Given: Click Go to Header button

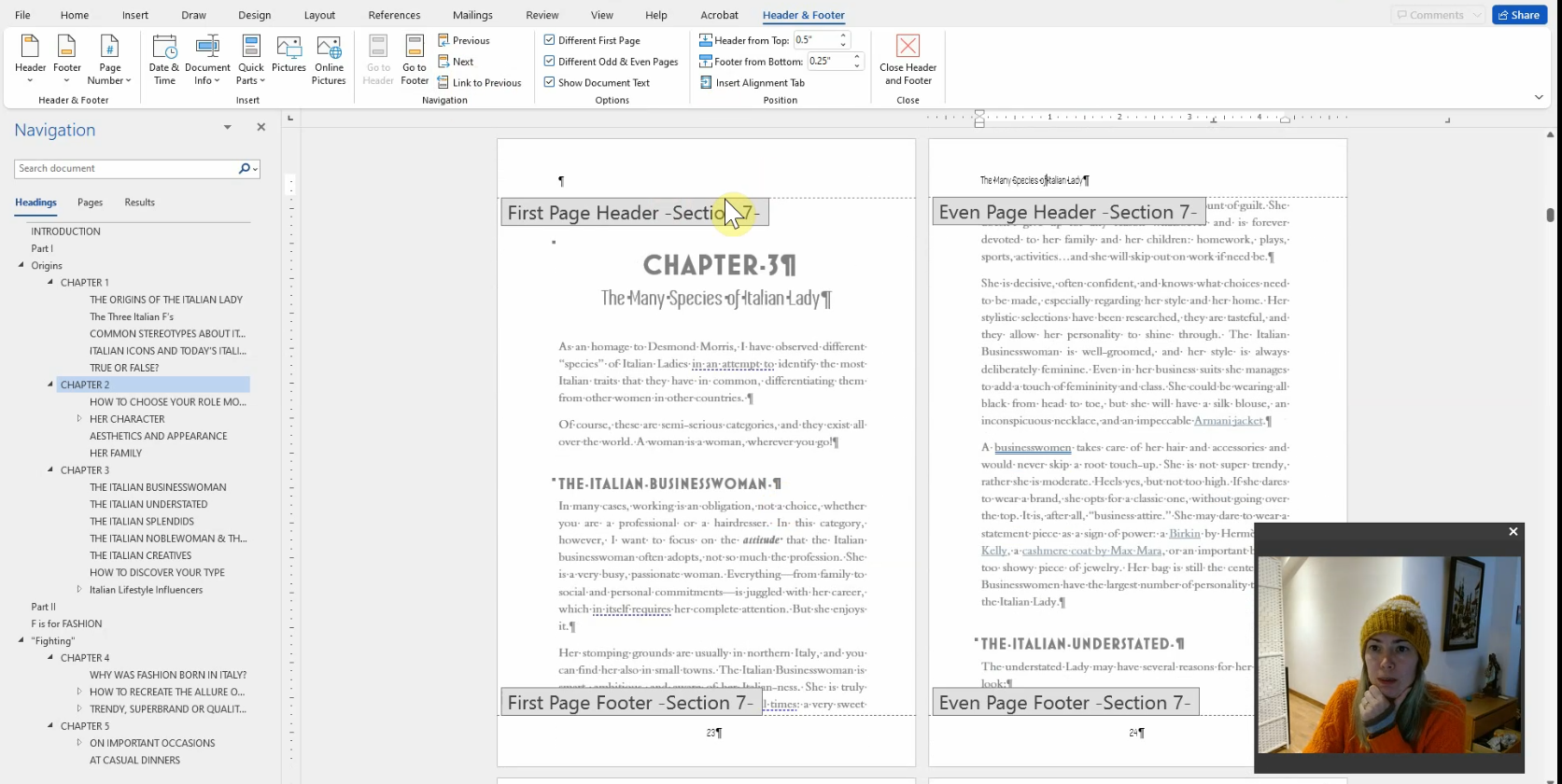Looking at the screenshot, I should [378, 60].
